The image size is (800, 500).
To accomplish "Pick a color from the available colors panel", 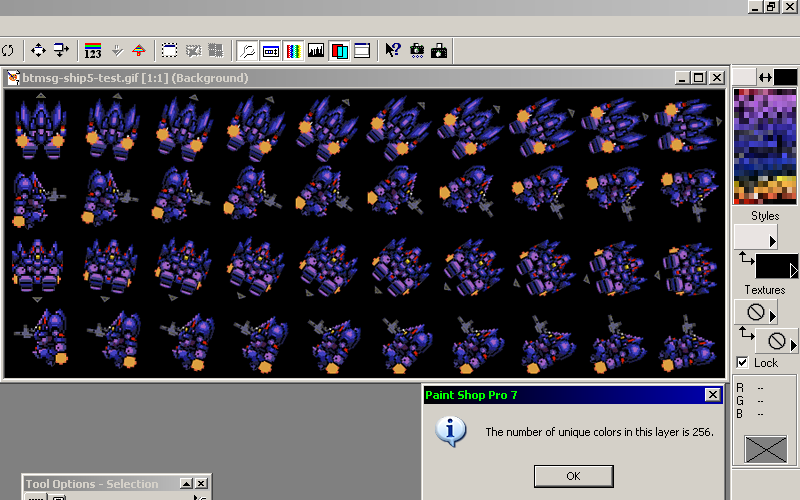I will tap(765, 146).
